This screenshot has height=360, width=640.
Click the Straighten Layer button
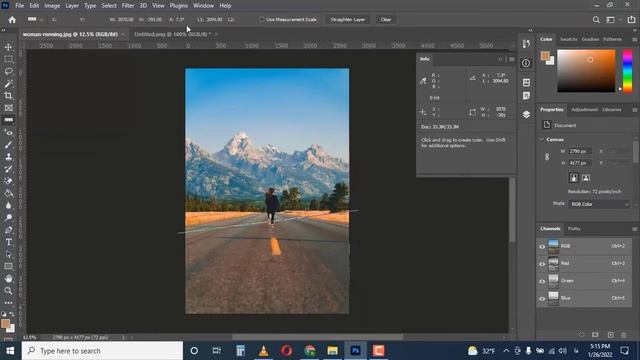[348, 20]
